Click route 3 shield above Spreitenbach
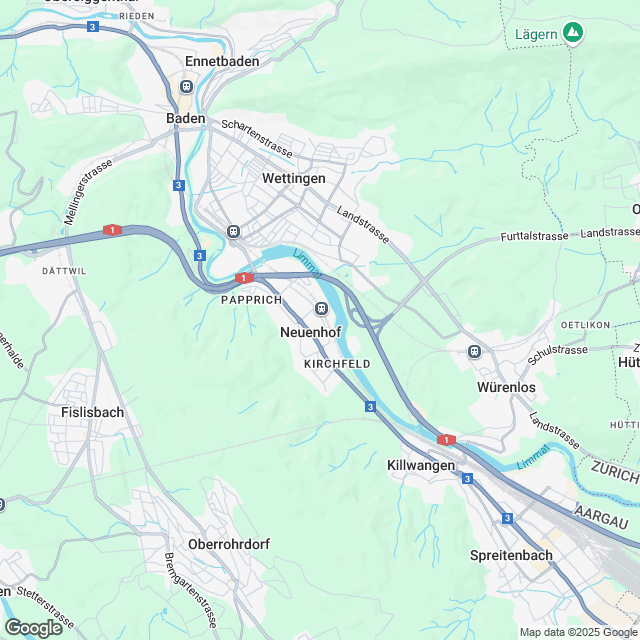The image size is (640, 640). [507, 518]
